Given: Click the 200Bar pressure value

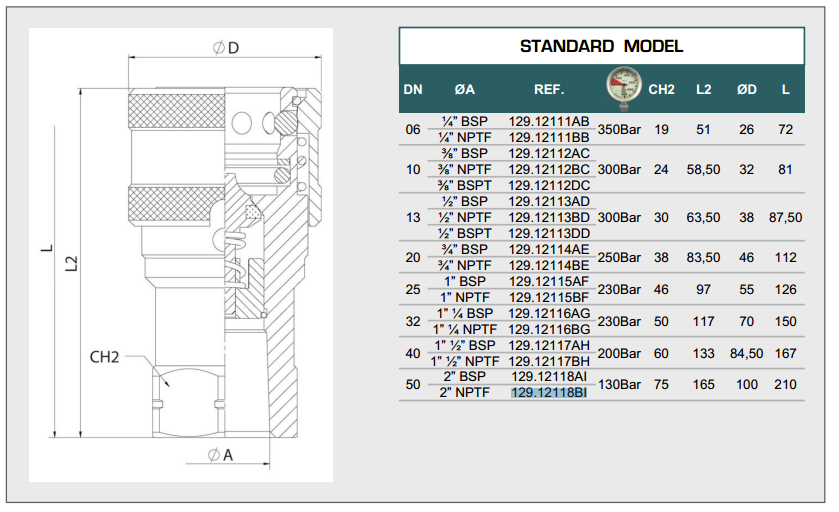Looking at the screenshot, I should (619, 353).
